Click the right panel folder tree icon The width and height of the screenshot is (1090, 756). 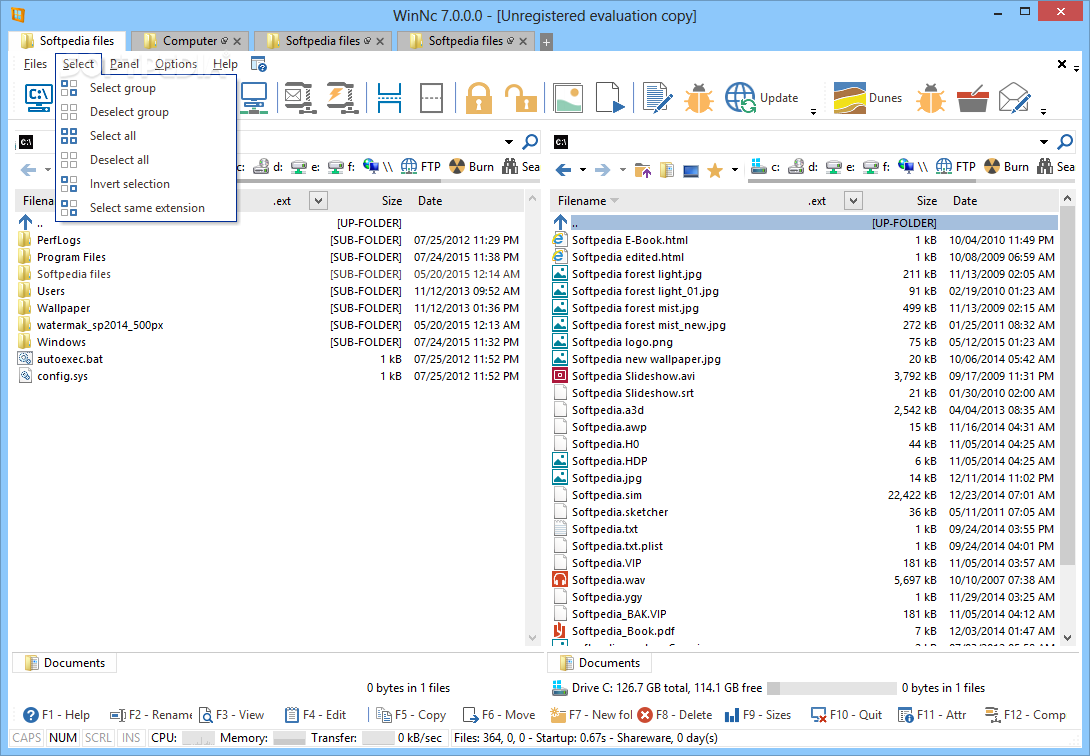(x=667, y=169)
